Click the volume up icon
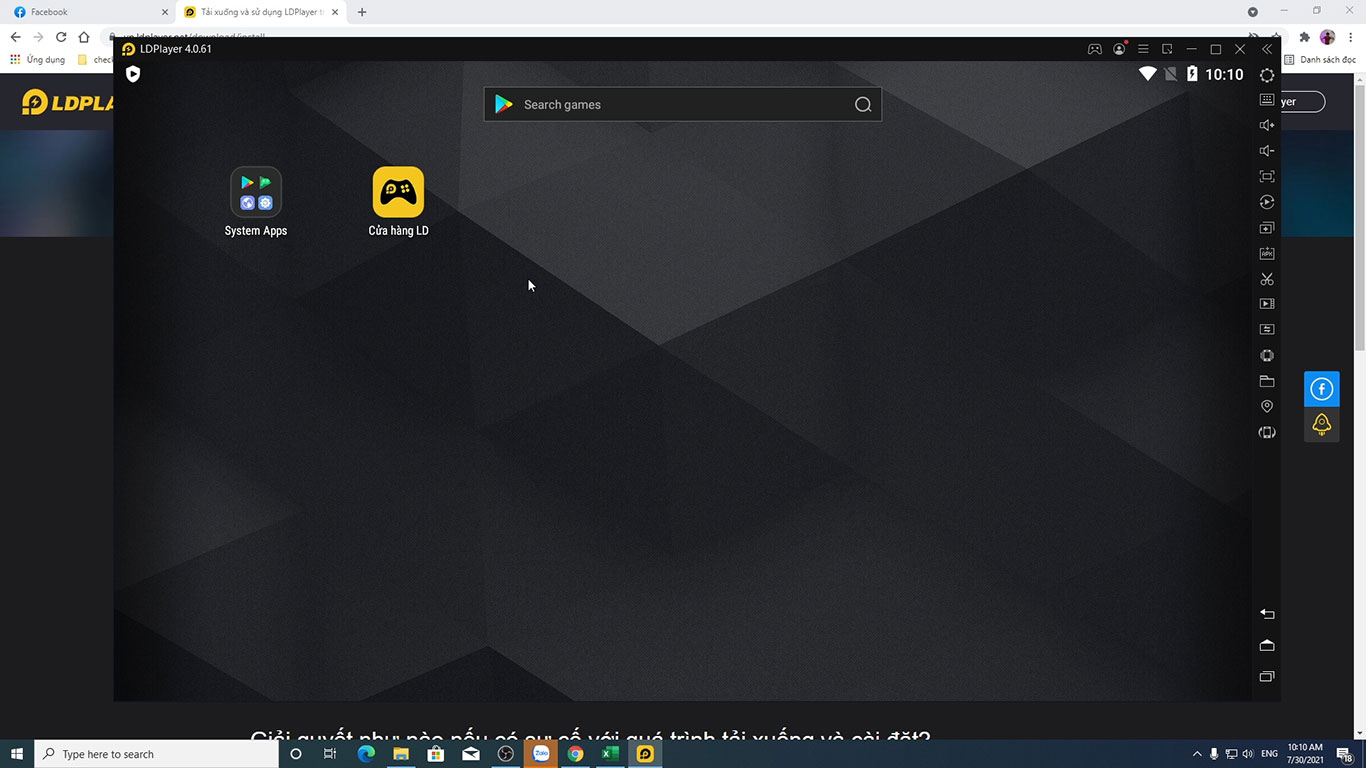The height and width of the screenshot is (768, 1366). pos(1267,125)
